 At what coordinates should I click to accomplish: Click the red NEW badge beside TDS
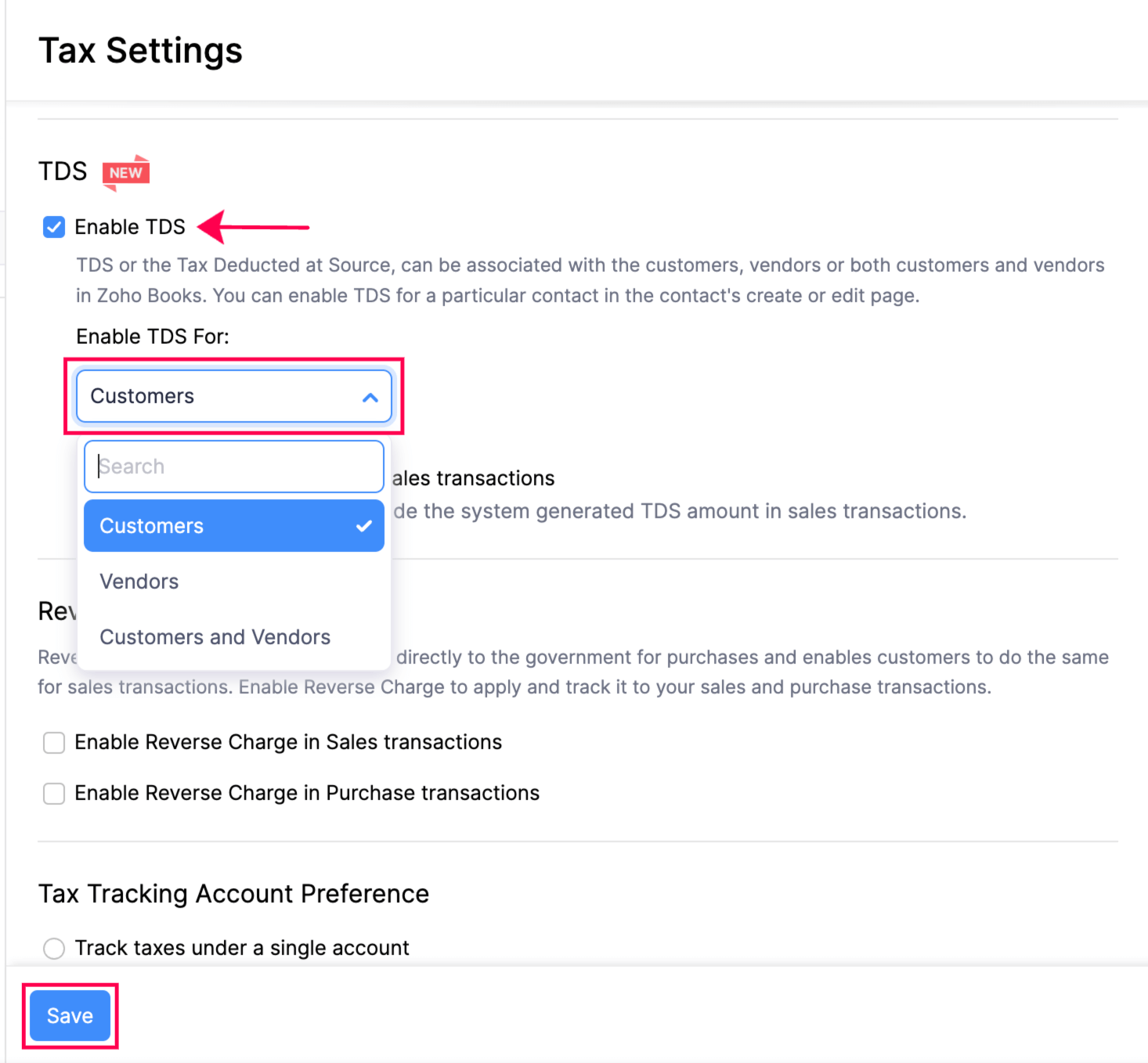click(125, 172)
